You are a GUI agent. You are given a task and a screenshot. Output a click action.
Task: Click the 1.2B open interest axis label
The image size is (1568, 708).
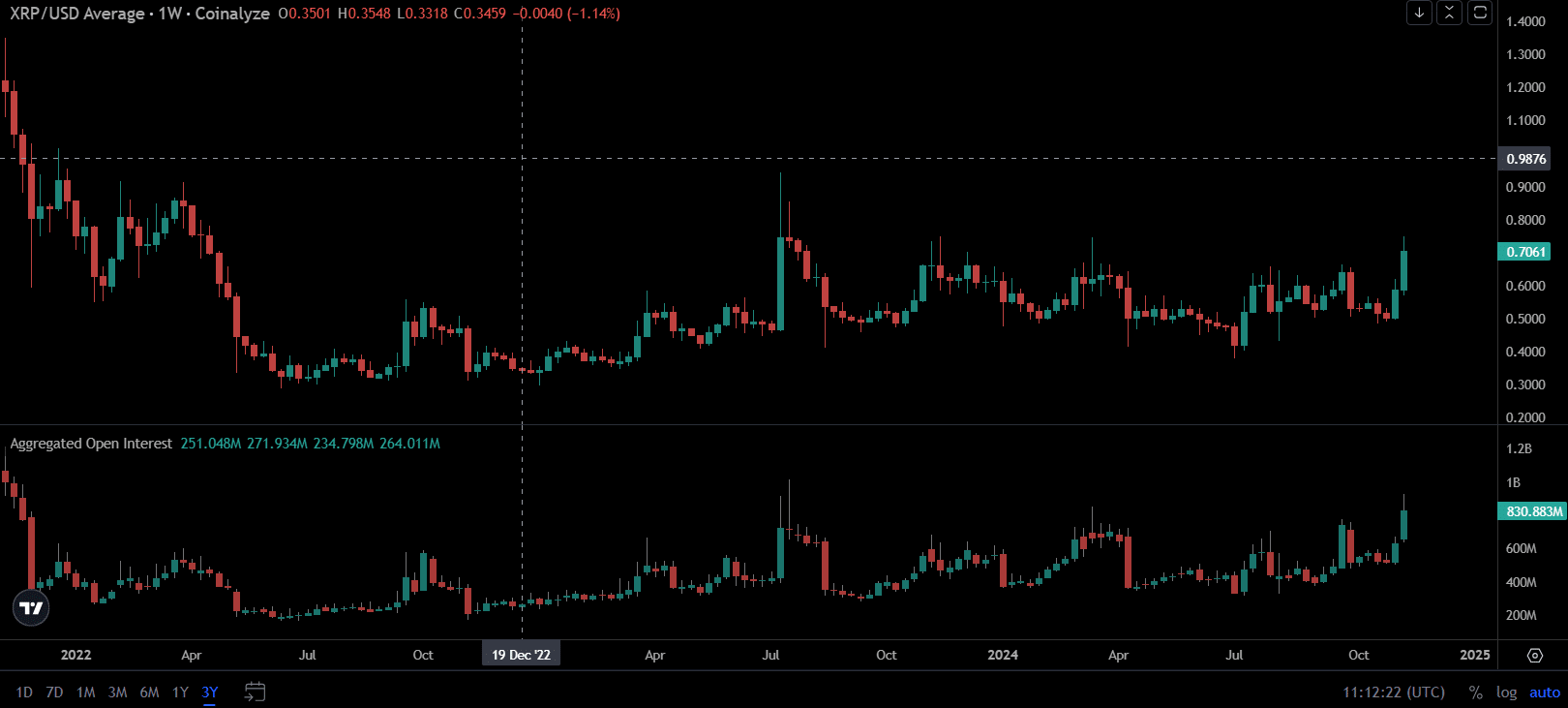click(1520, 448)
